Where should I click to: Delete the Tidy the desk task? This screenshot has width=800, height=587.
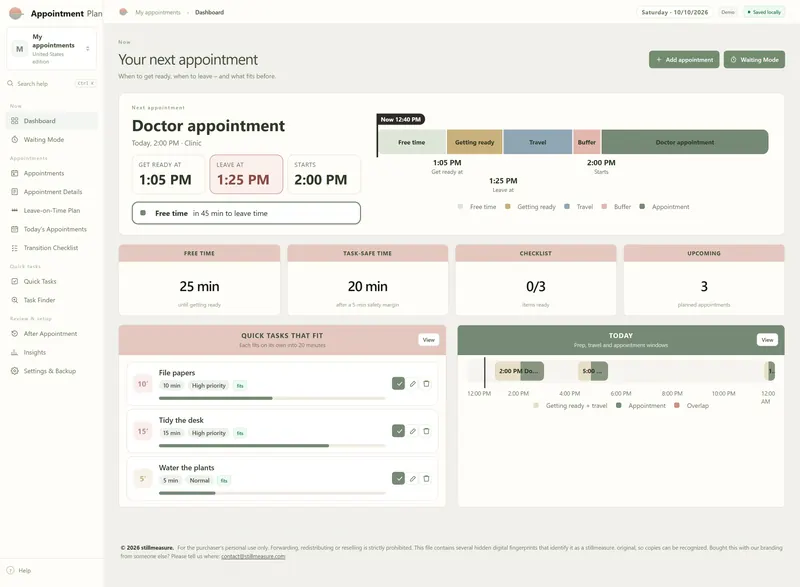point(427,431)
